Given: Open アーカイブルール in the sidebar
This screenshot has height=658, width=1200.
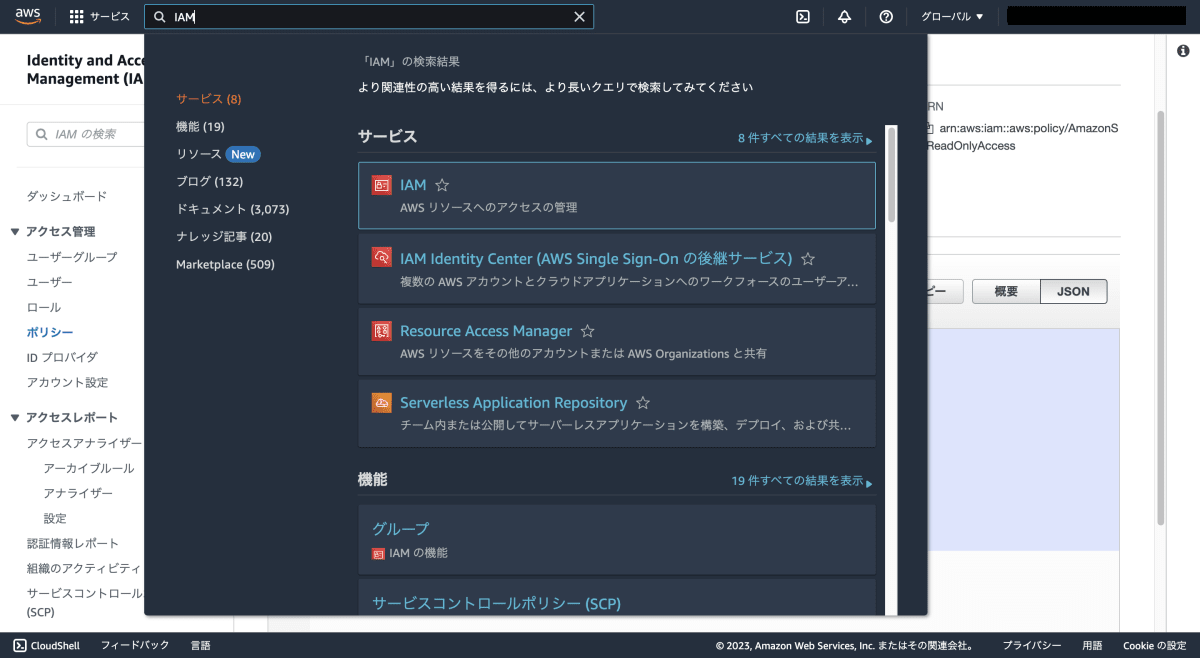Looking at the screenshot, I should point(89,468).
